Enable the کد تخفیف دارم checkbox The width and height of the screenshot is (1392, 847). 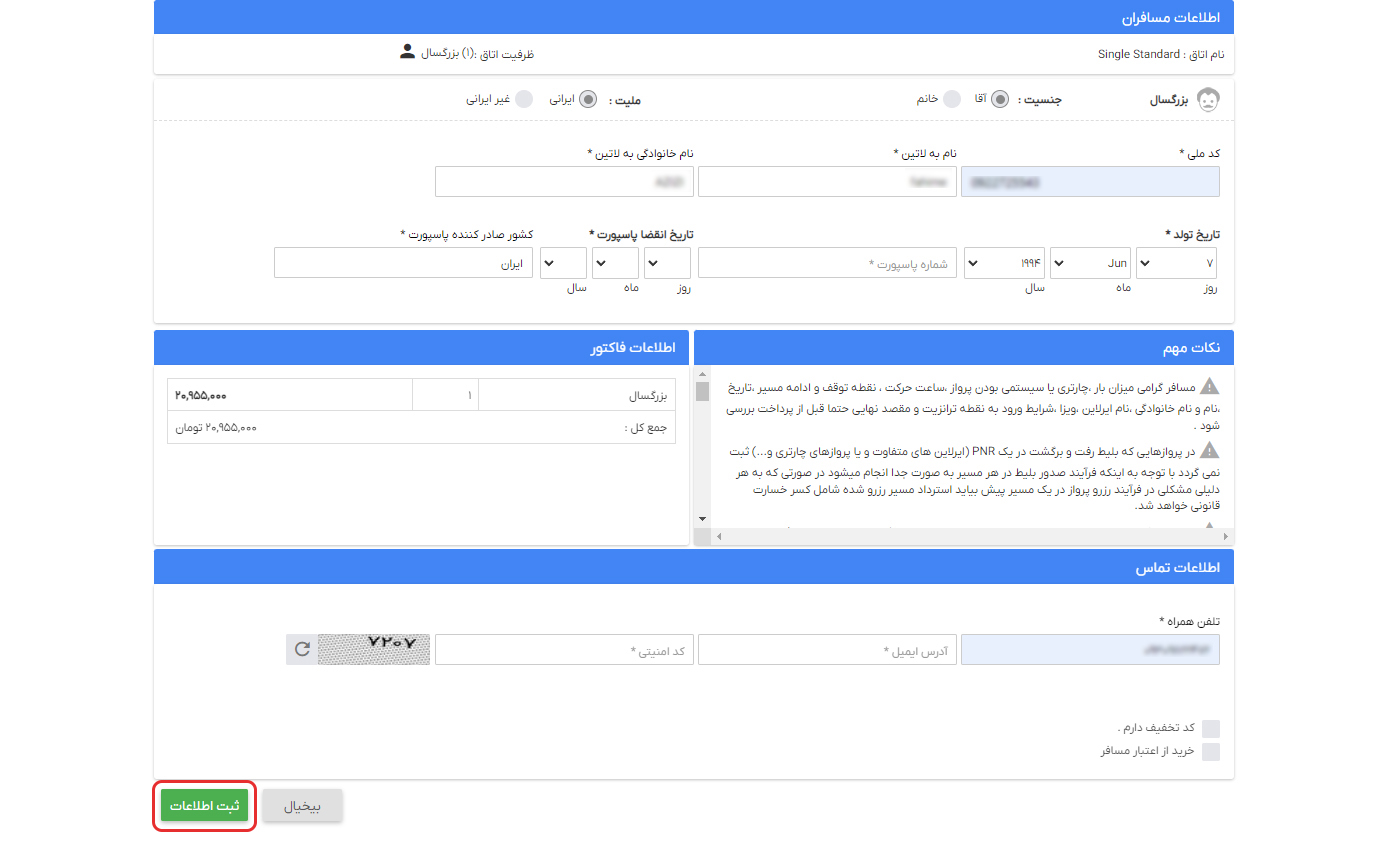[x=1211, y=728]
